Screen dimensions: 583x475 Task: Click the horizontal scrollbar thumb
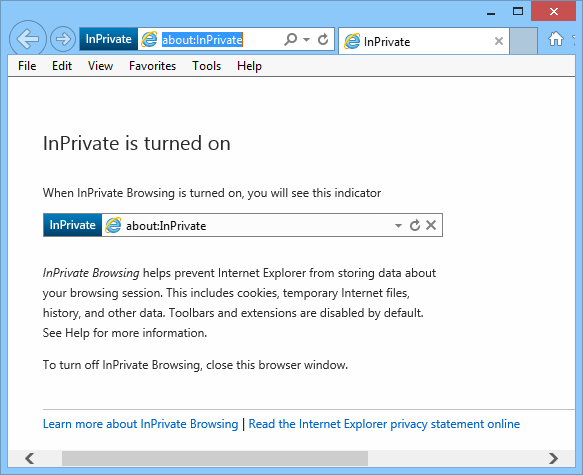click(215, 458)
